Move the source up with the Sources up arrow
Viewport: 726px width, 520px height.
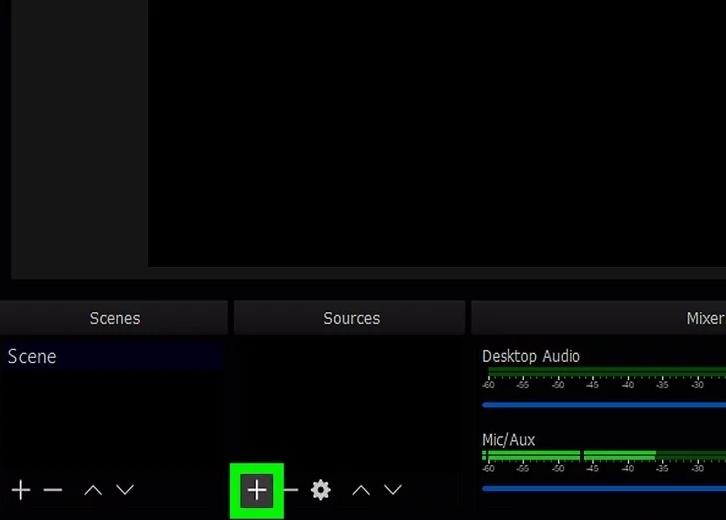click(361, 490)
